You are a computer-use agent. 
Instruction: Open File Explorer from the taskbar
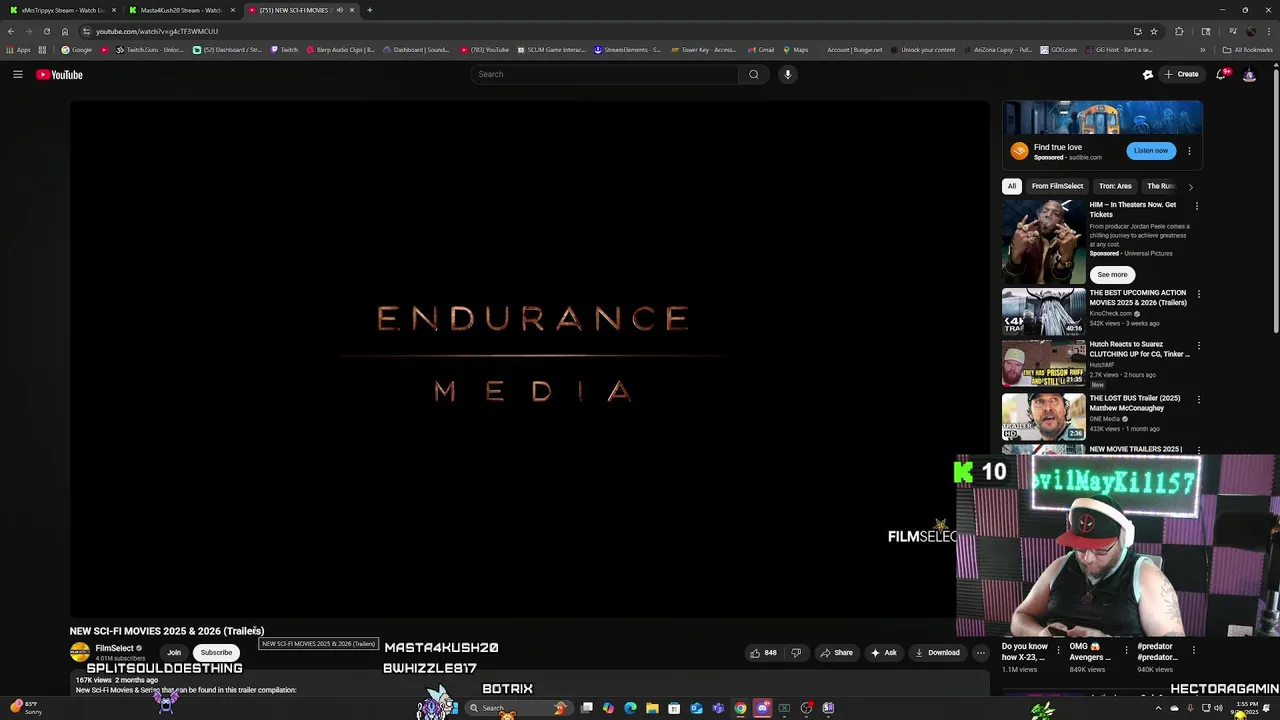click(x=652, y=708)
